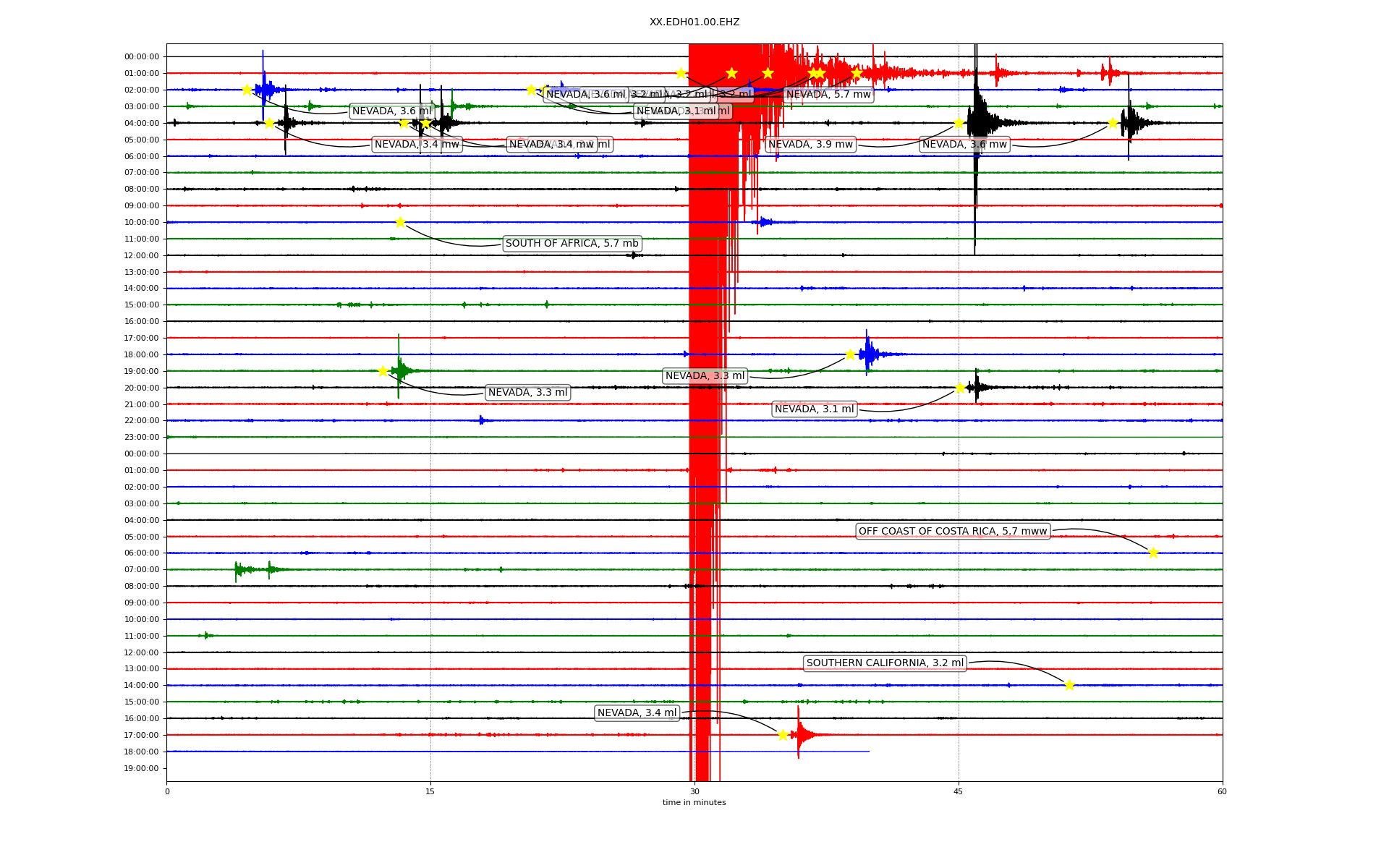Click the 45 tick on the time axis
Image resolution: width=1389 pixels, height=868 pixels.
[x=958, y=791]
